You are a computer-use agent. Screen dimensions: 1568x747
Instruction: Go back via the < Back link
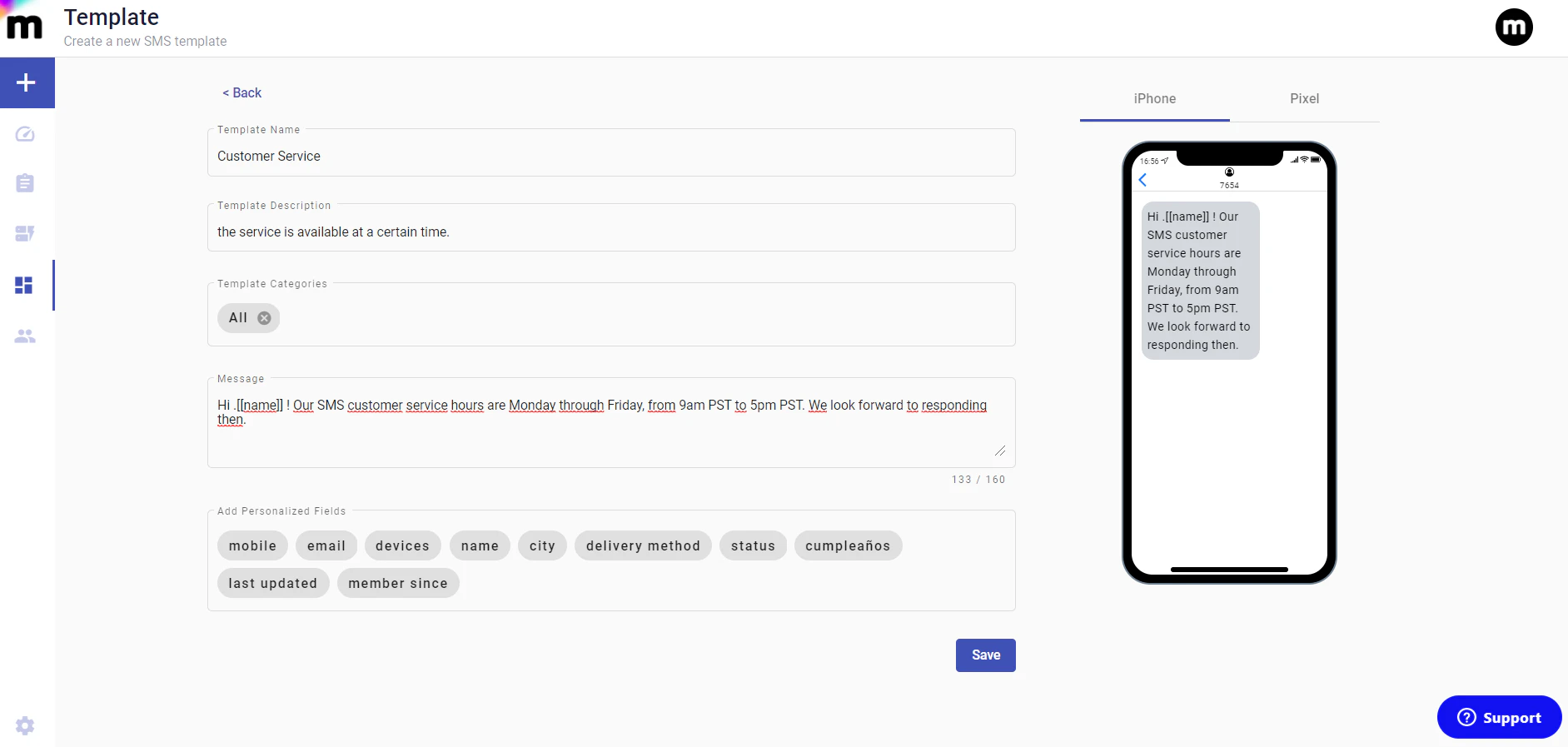[x=241, y=92]
